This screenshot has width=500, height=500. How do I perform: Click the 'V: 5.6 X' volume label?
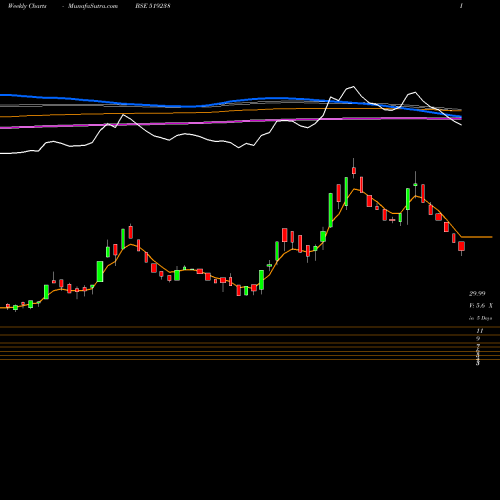(481, 306)
